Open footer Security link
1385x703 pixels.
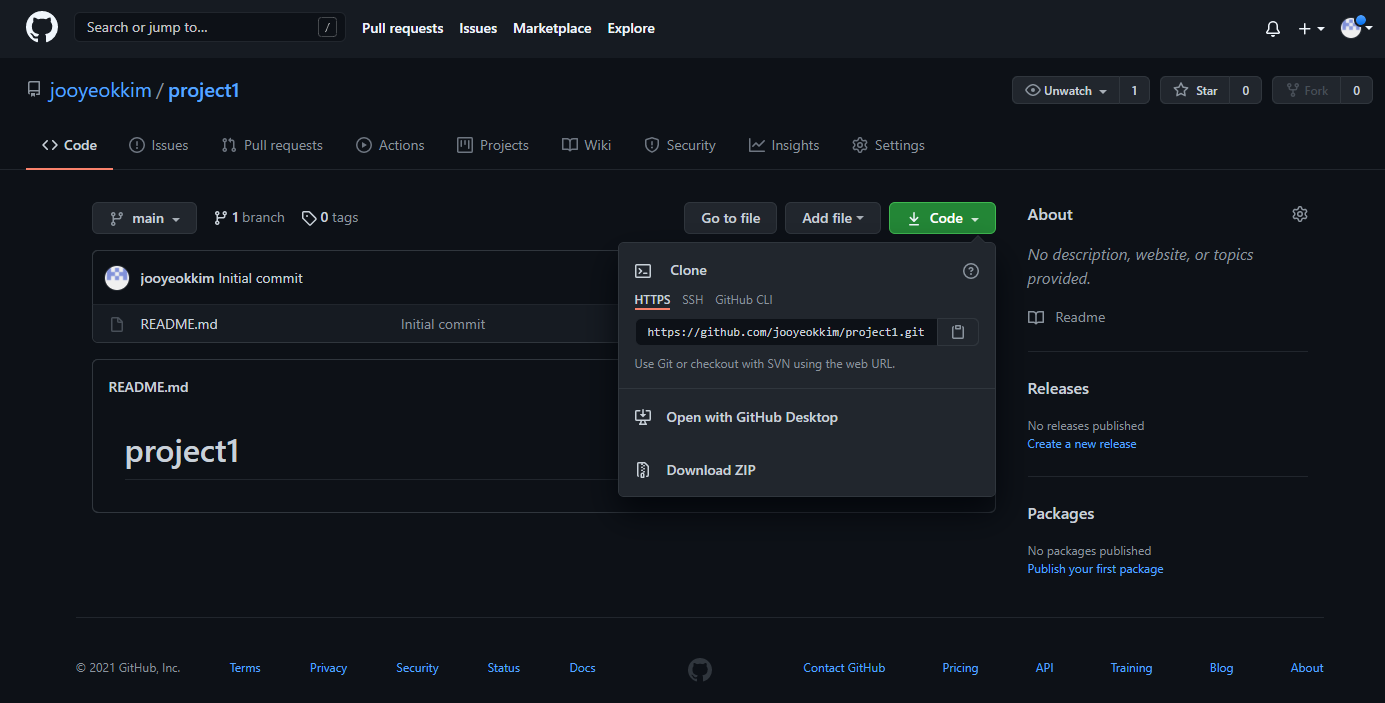point(417,668)
